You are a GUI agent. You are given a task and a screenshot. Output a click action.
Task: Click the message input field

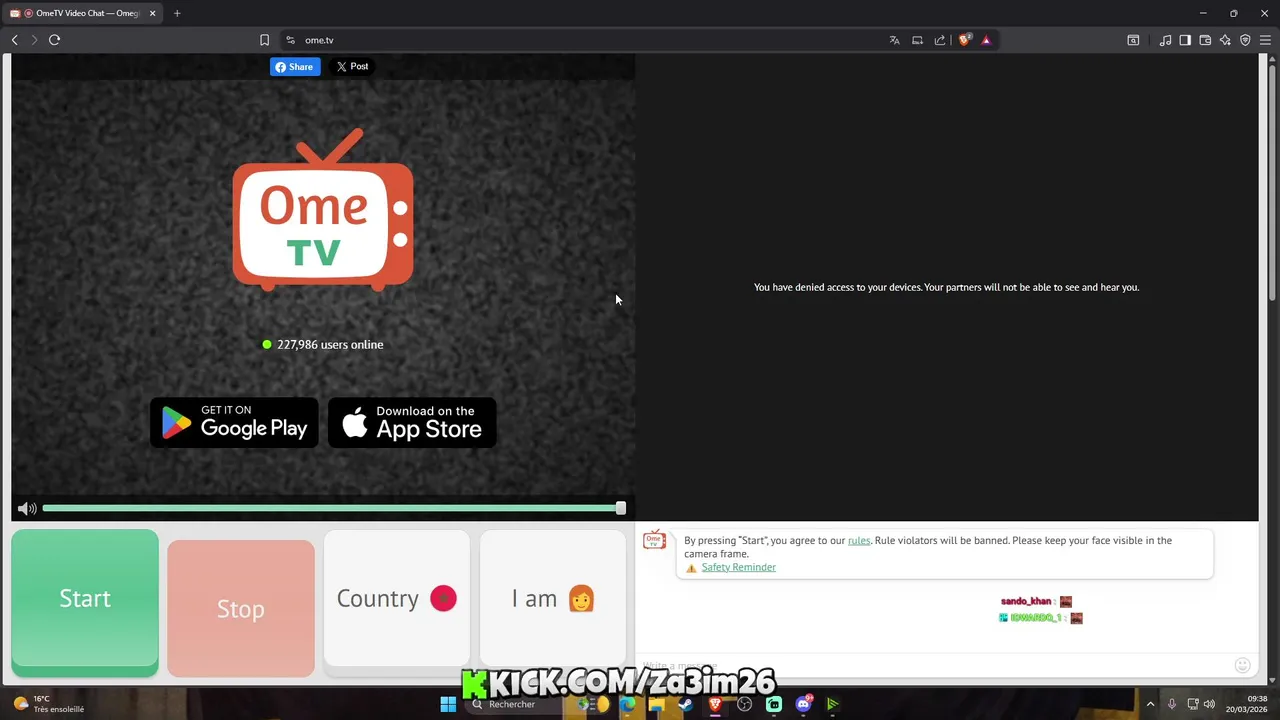(935, 665)
